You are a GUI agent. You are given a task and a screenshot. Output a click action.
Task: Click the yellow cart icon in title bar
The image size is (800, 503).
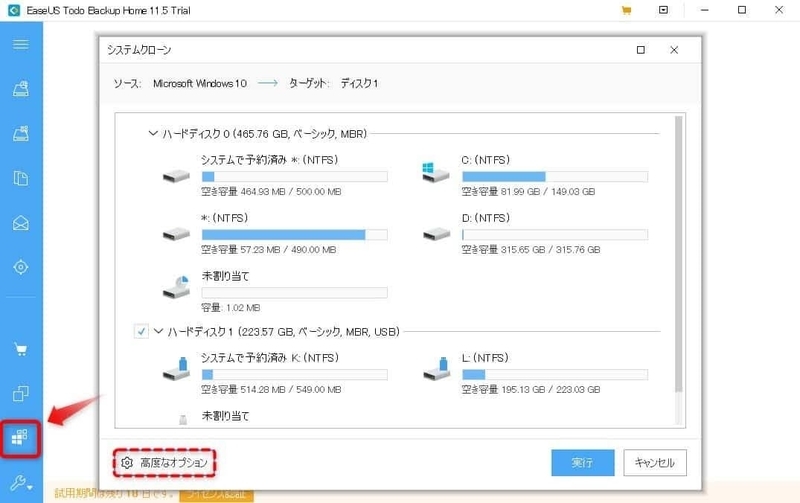click(x=626, y=10)
